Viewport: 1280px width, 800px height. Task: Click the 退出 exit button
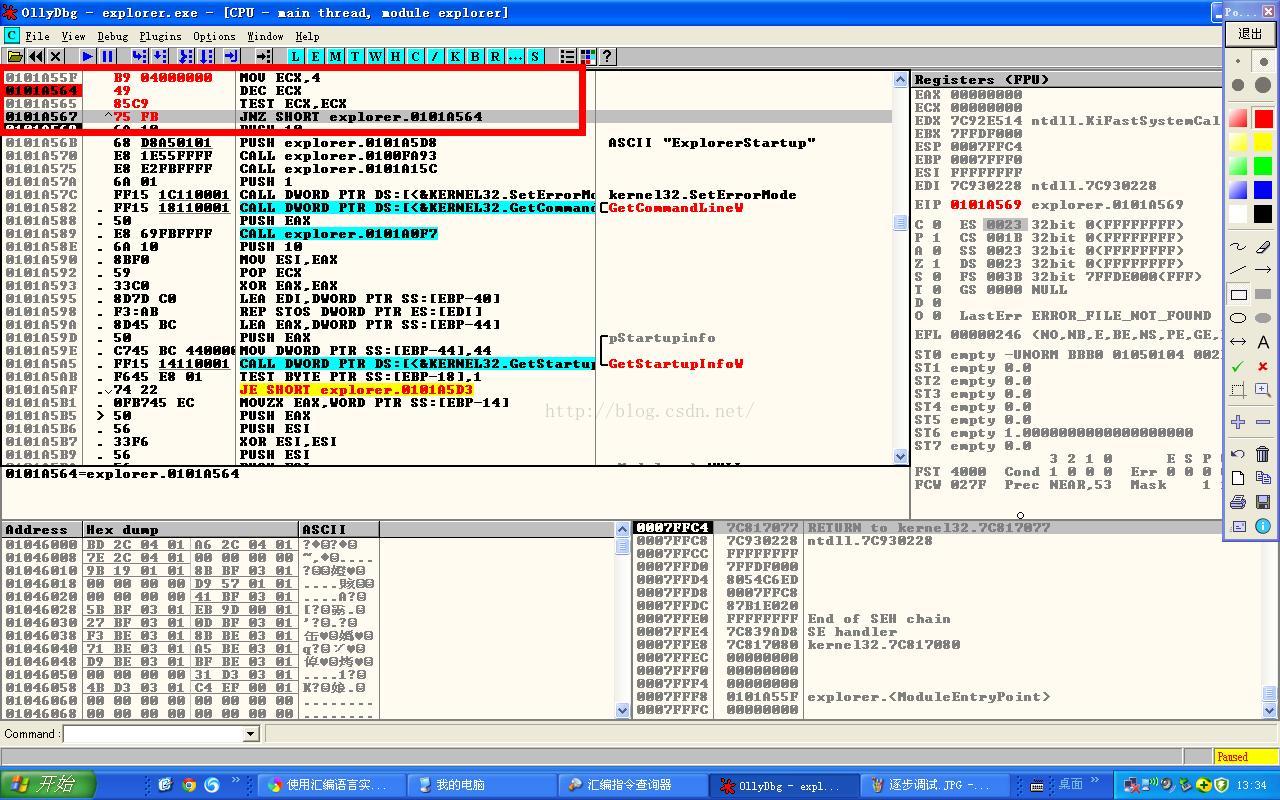(1251, 34)
